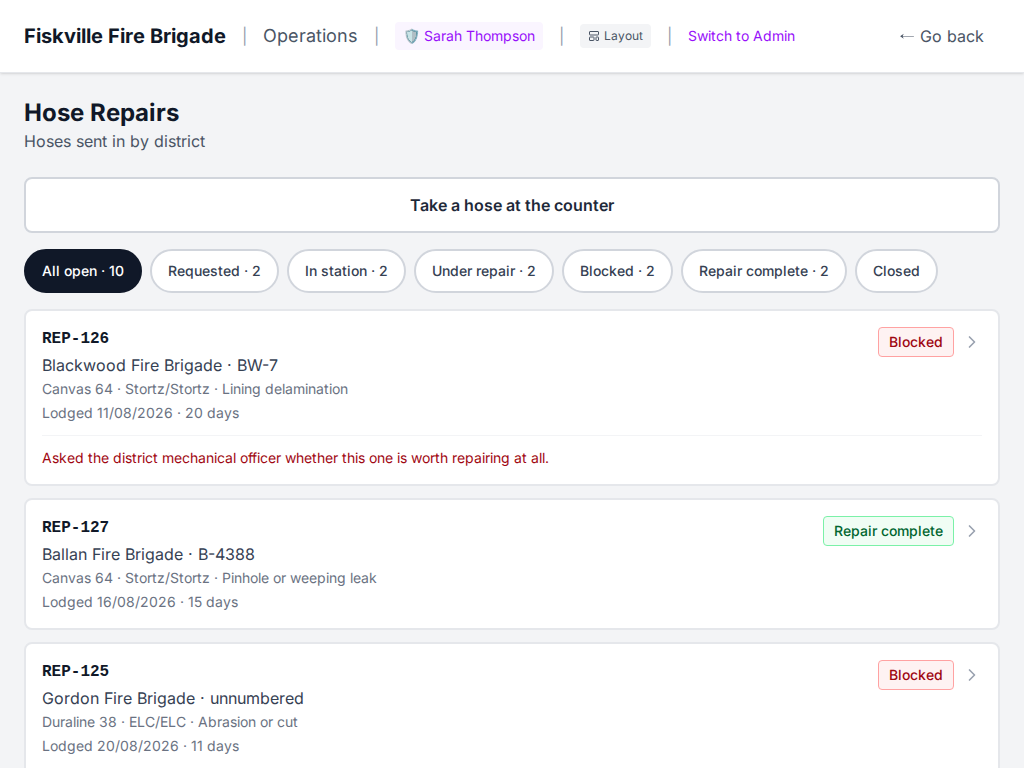Open the Layout options button
The image size is (1024, 768).
(x=615, y=37)
